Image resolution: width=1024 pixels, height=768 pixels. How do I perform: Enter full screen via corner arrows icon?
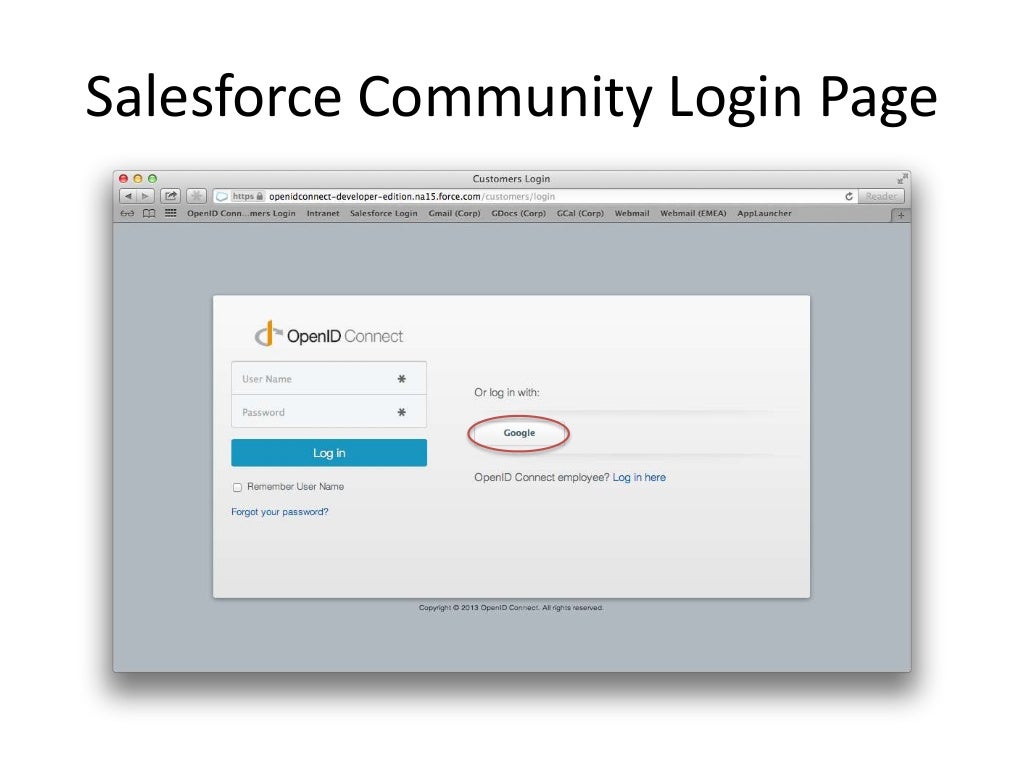click(x=903, y=178)
